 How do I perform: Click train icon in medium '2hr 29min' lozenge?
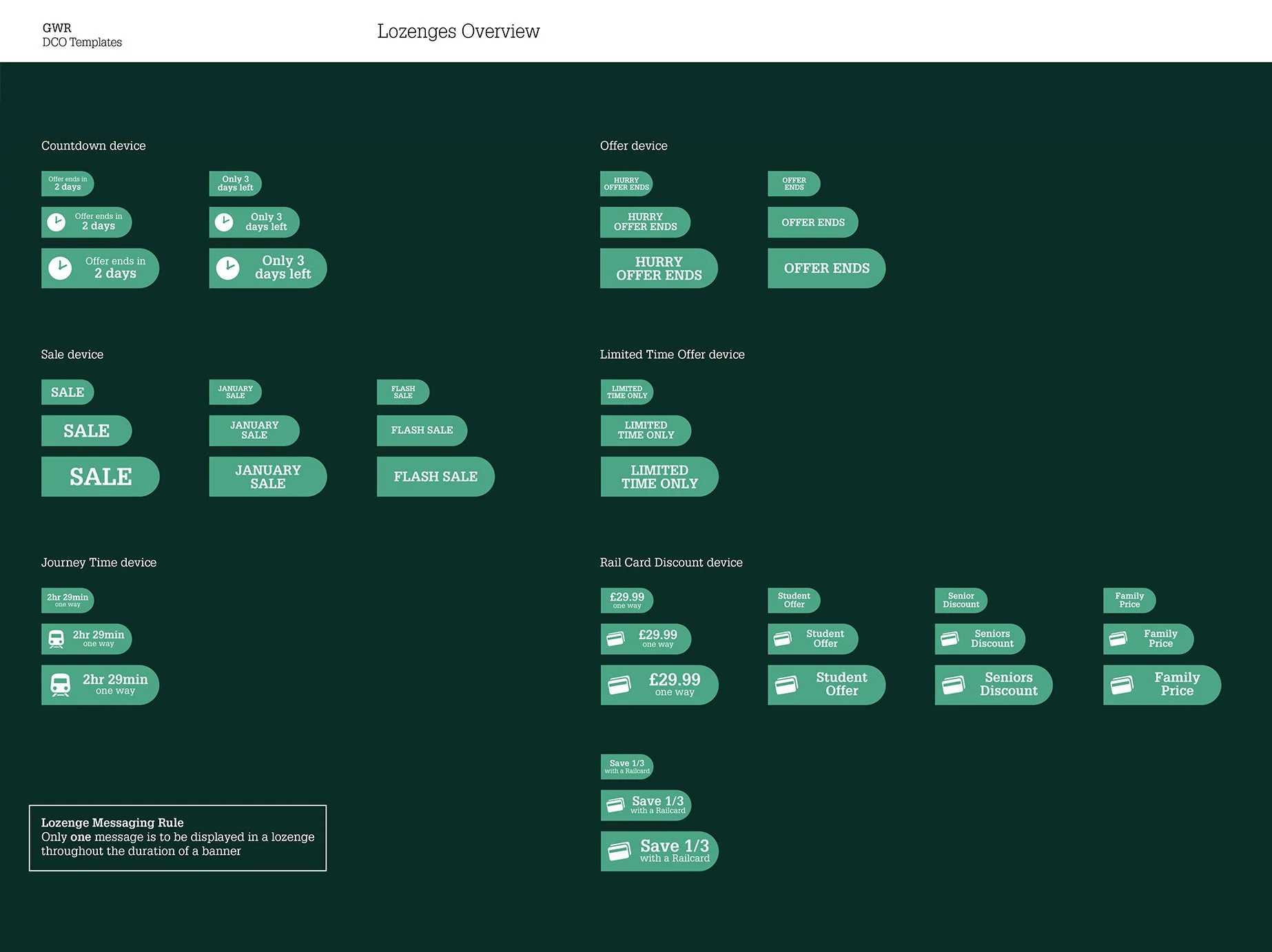point(57,639)
